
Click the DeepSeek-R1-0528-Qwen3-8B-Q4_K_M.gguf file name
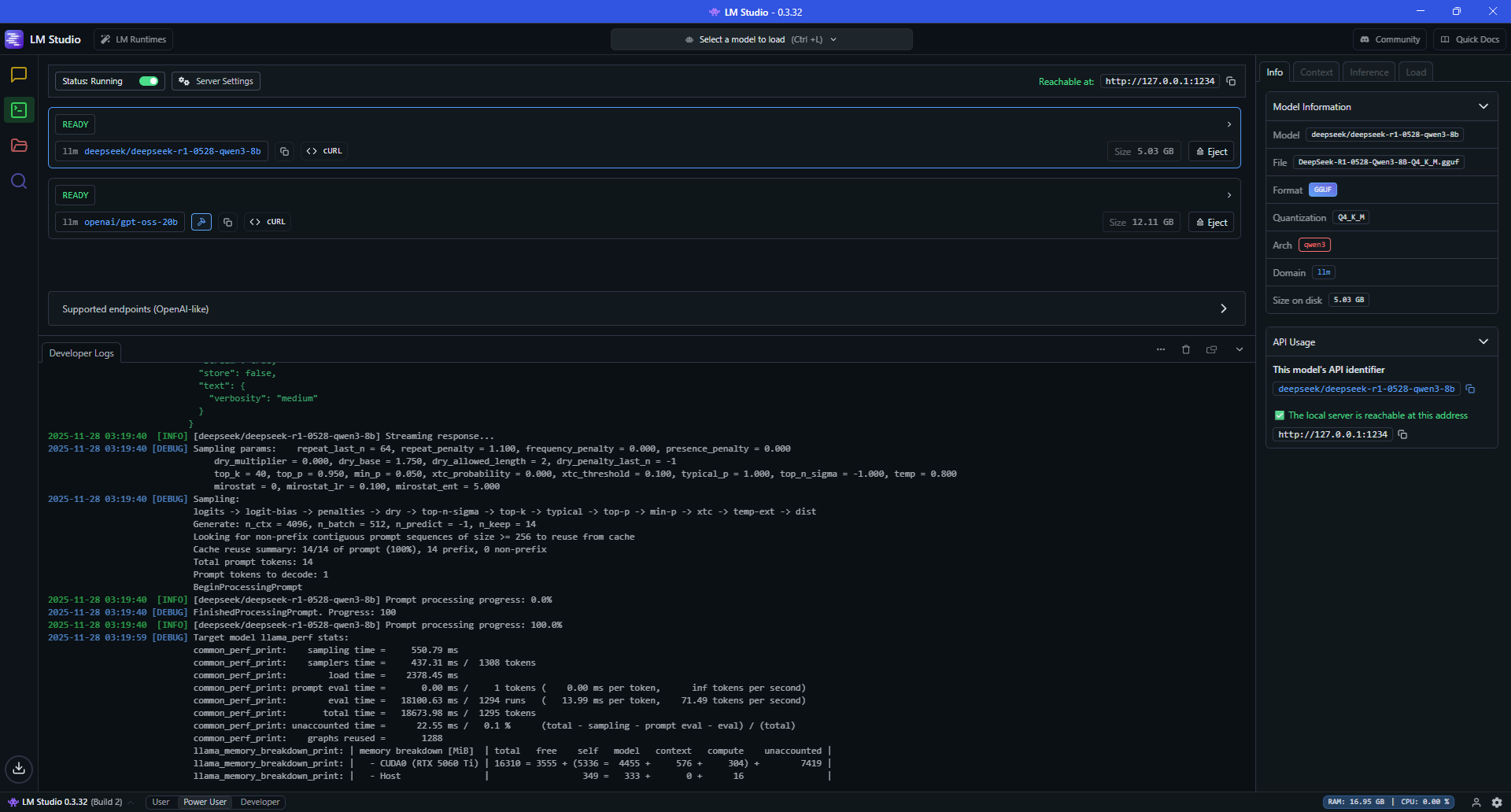coord(1378,162)
